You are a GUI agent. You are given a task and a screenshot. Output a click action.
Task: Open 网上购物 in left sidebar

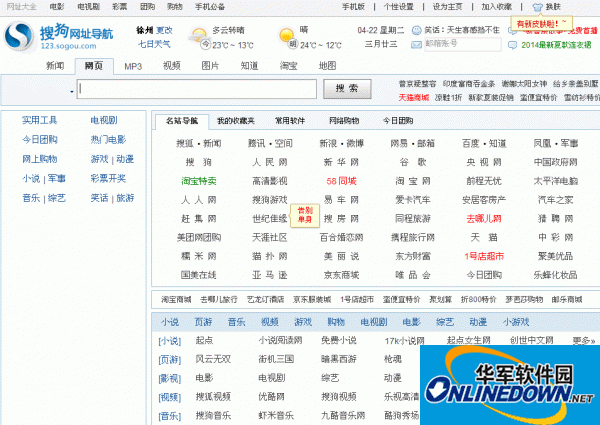(39, 159)
